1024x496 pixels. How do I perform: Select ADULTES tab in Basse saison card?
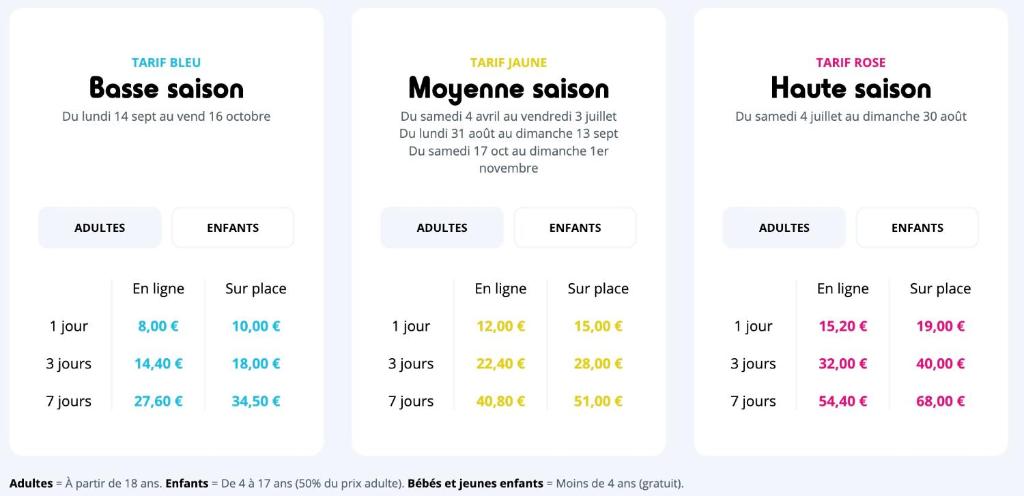click(99, 228)
